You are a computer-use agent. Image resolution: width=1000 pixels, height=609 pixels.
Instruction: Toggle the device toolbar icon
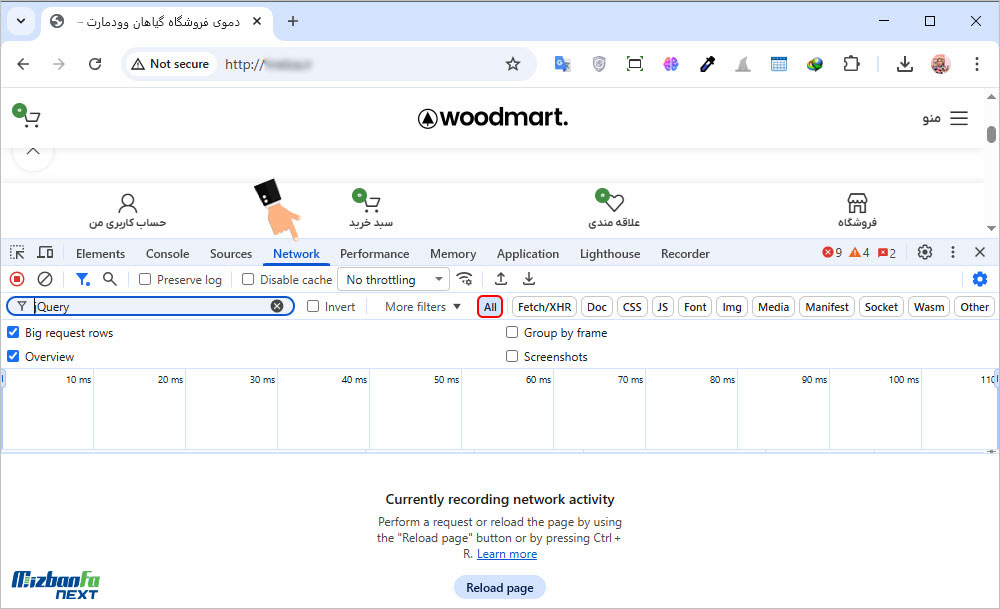(45, 253)
